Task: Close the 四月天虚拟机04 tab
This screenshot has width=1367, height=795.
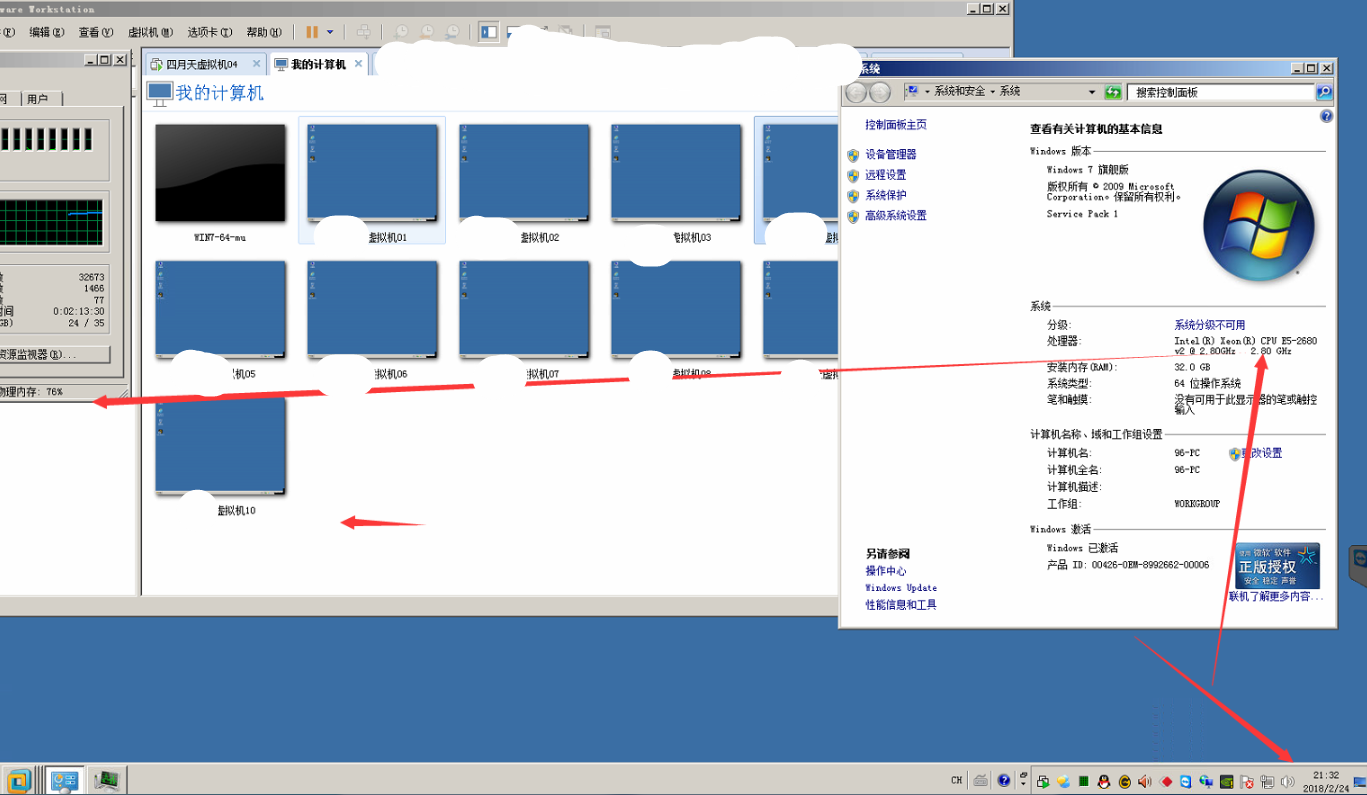Action: point(256,64)
